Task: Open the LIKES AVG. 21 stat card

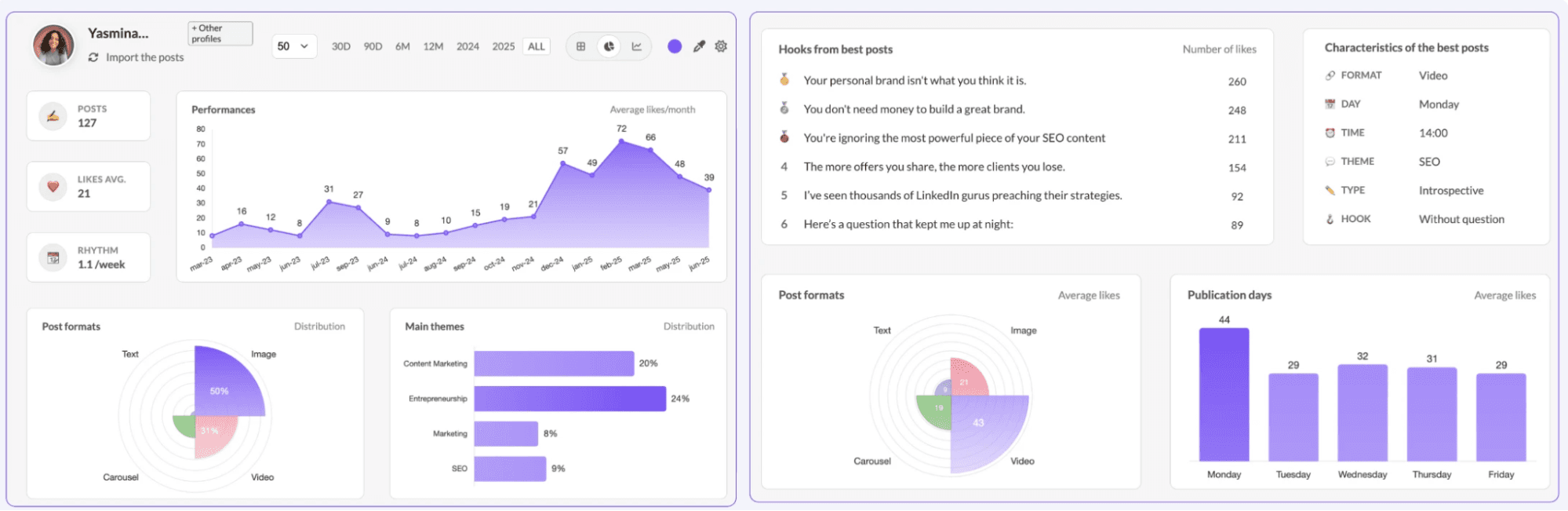Action: click(x=89, y=187)
